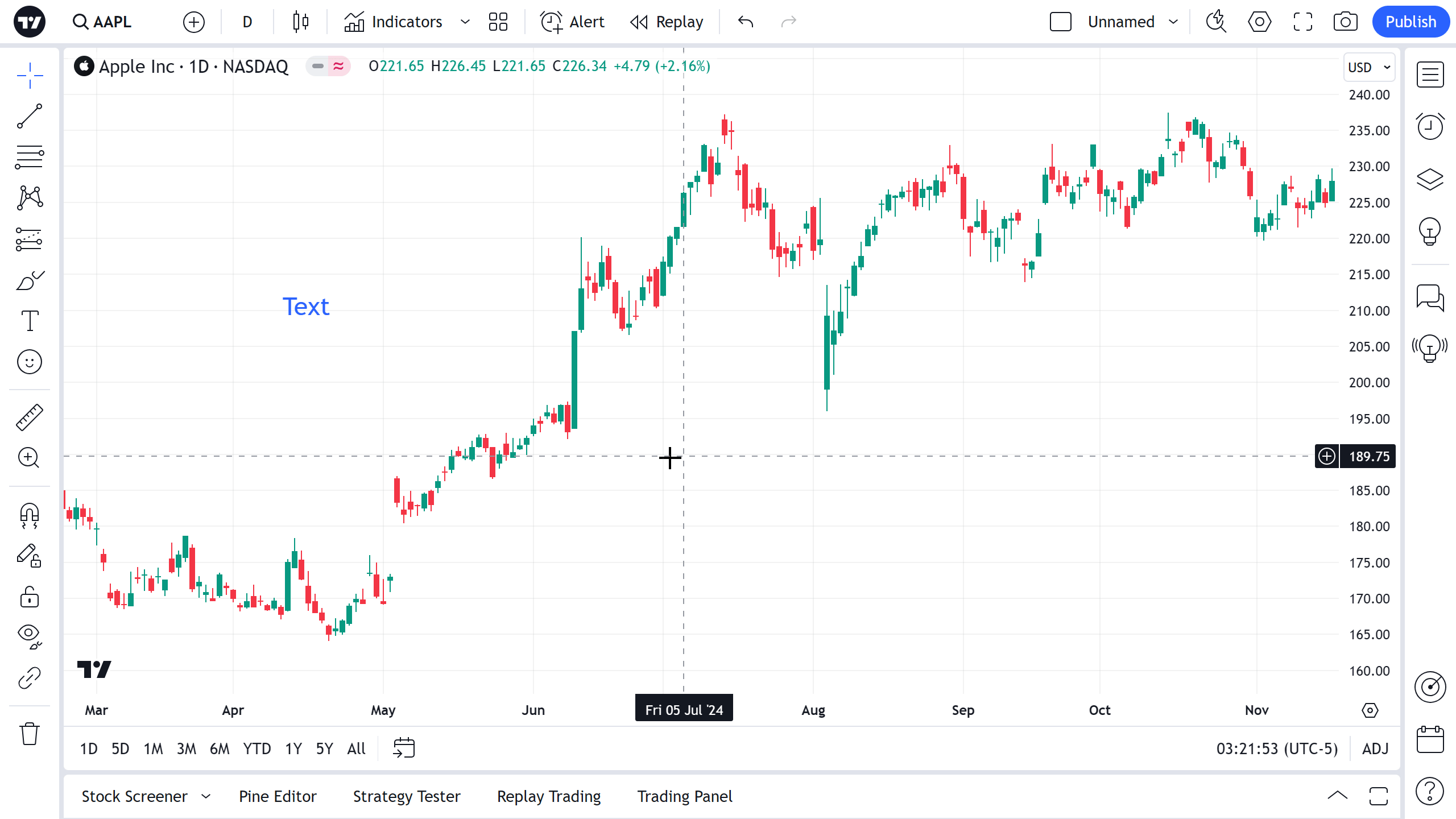
Task: Expand the Stock Screener dropdown arrow
Action: 206,796
